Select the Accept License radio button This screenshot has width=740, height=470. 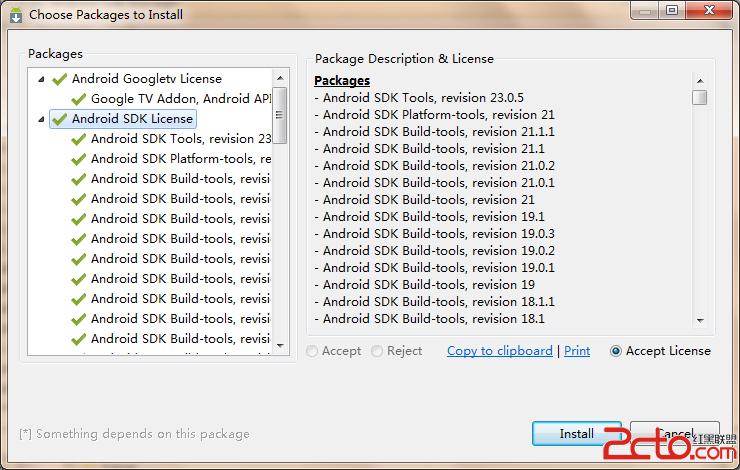click(x=616, y=351)
